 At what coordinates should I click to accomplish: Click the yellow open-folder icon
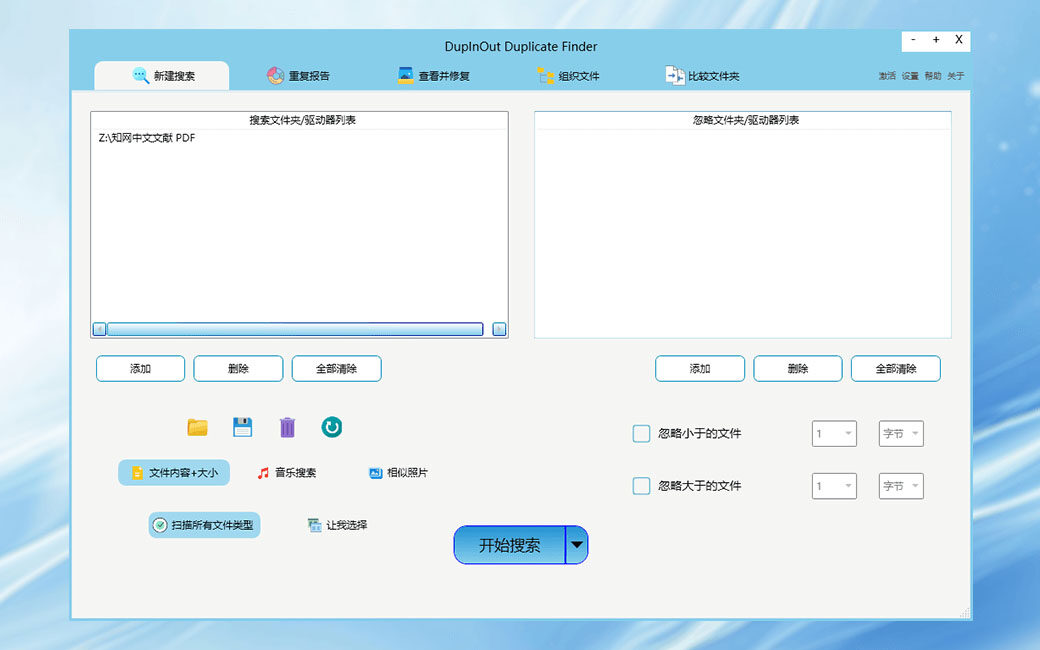[197, 427]
